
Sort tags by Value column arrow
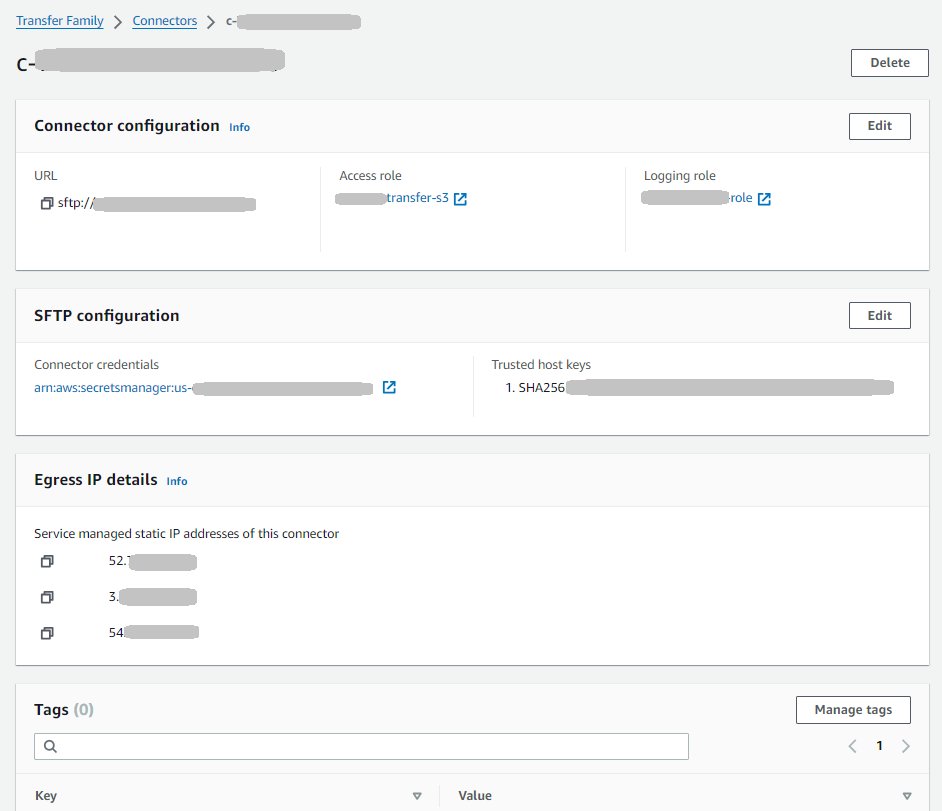[x=907, y=796]
